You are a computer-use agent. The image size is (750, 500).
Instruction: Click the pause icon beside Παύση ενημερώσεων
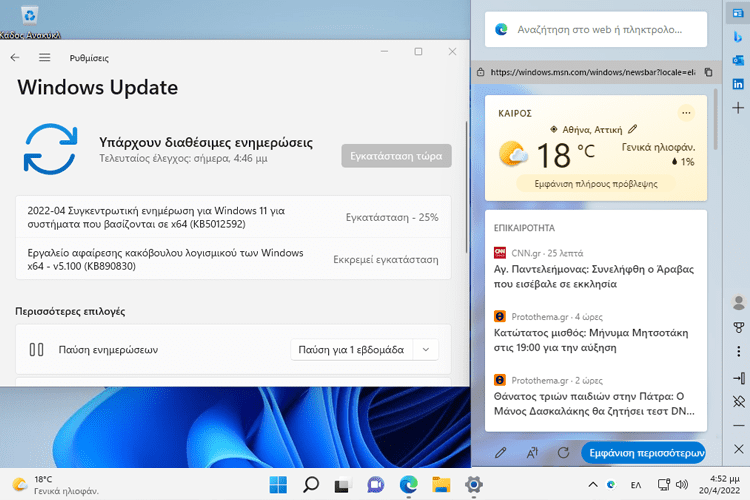coord(36,350)
